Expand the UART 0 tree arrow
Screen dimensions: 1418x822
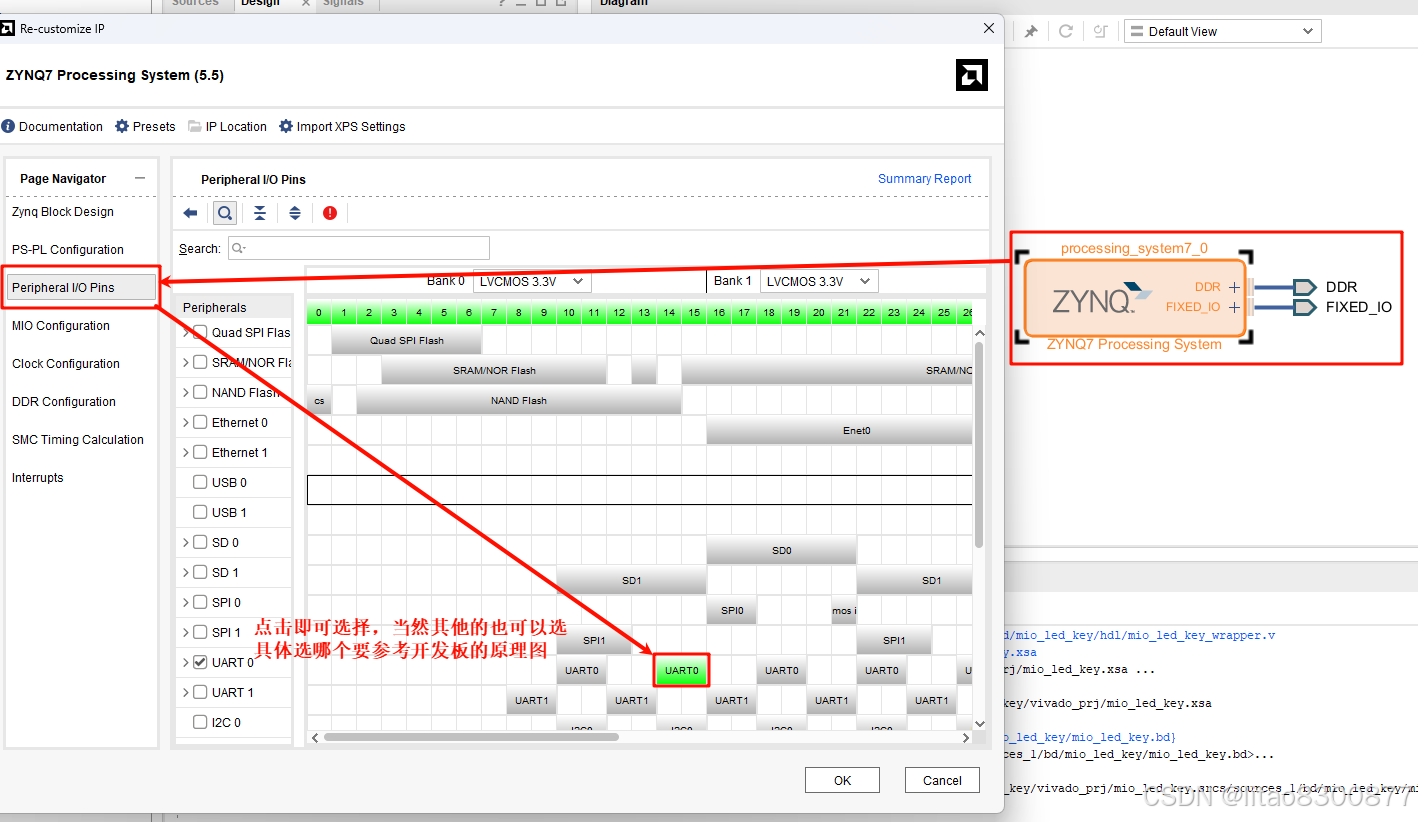click(x=186, y=662)
